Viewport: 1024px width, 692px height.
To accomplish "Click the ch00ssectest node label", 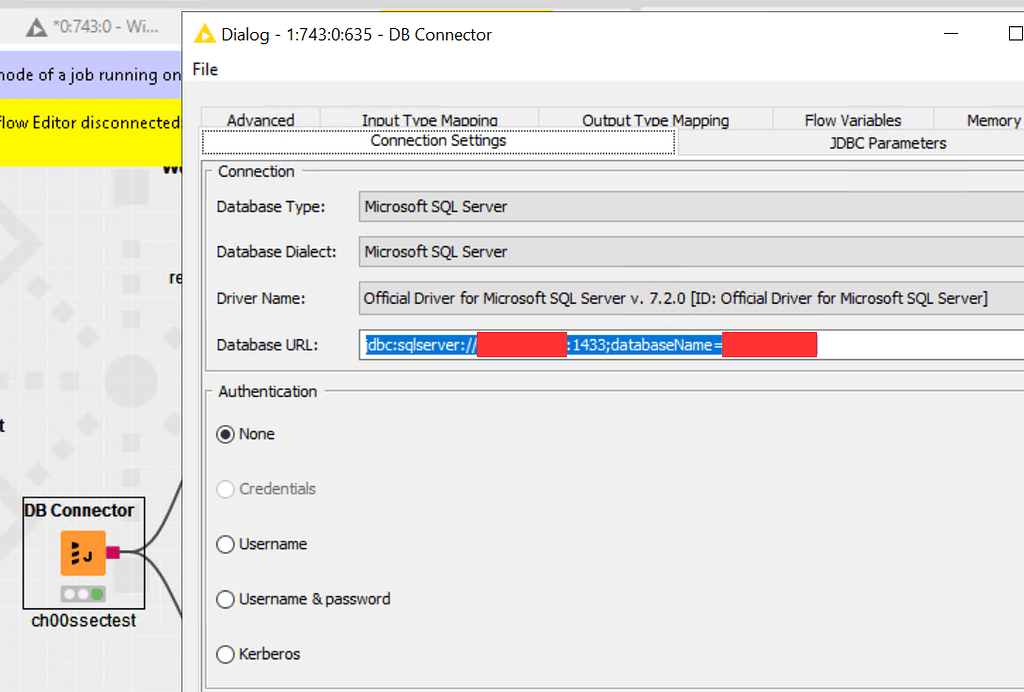I will pos(82,619).
